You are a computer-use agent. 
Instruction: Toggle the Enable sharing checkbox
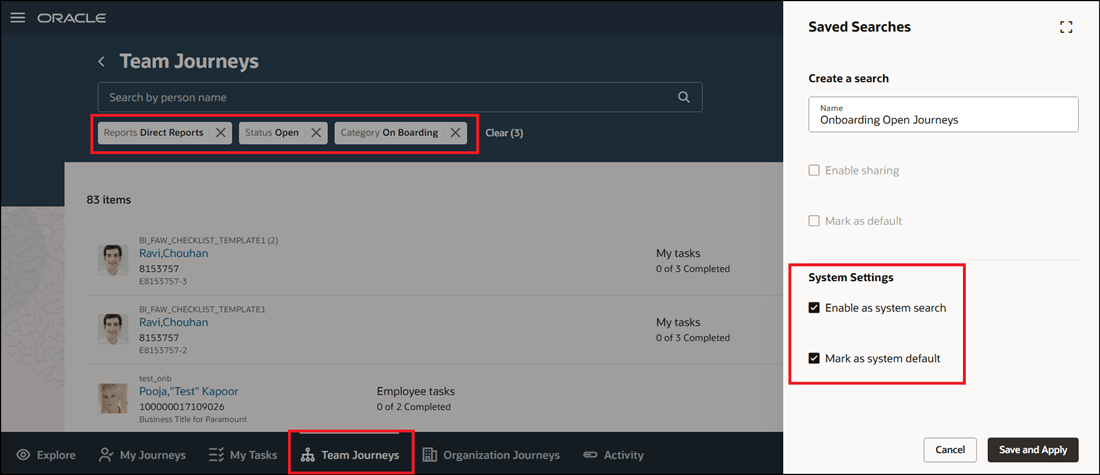coord(814,170)
